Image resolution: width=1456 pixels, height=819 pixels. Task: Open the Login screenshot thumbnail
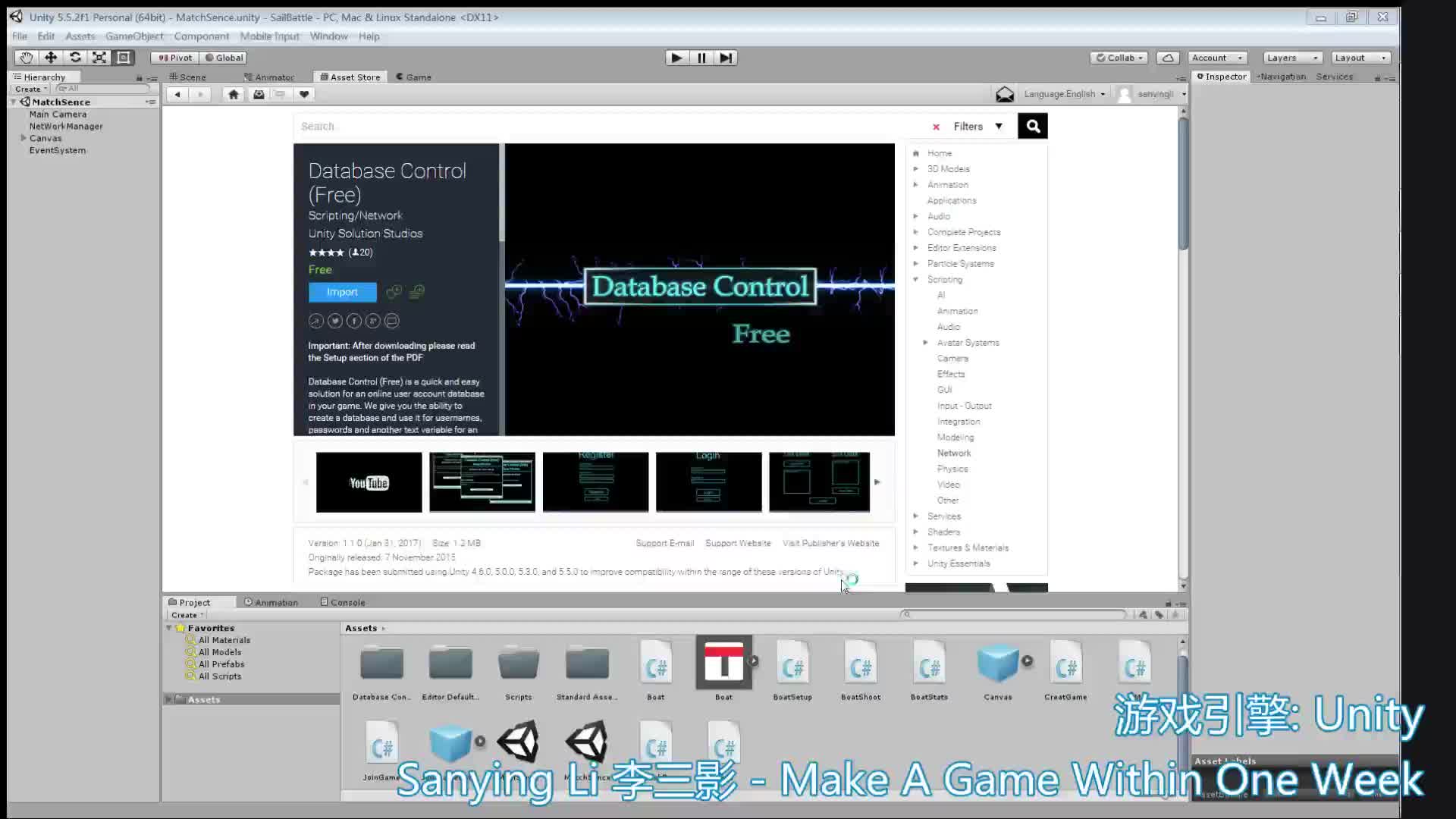point(708,482)
